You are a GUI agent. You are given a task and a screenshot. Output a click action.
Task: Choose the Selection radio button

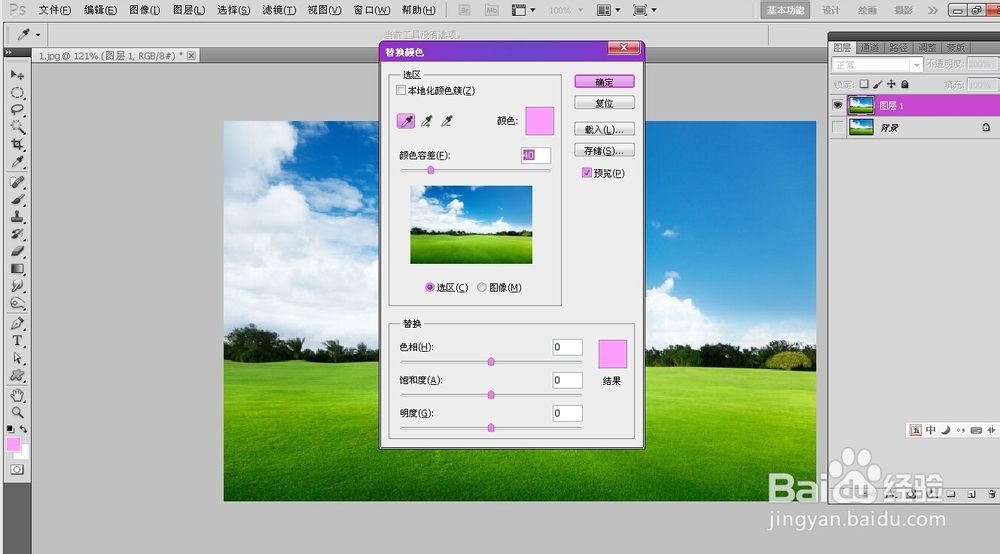429,288
